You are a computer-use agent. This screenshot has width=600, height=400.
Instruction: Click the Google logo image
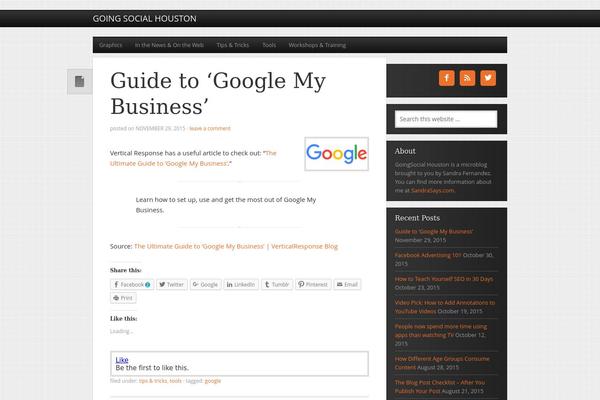[337, 154]
